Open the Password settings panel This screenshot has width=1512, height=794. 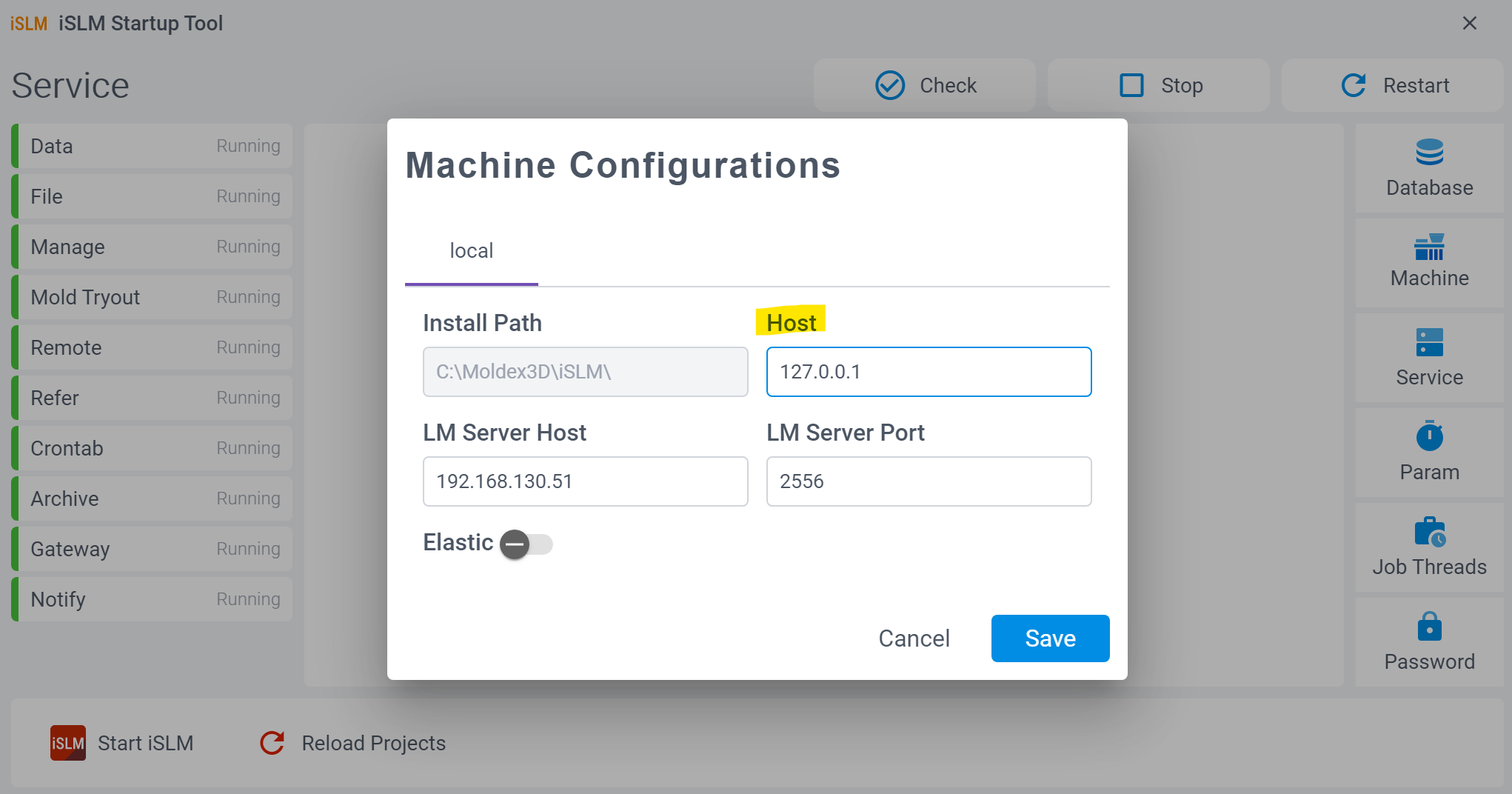click(x=1429, y=641)
